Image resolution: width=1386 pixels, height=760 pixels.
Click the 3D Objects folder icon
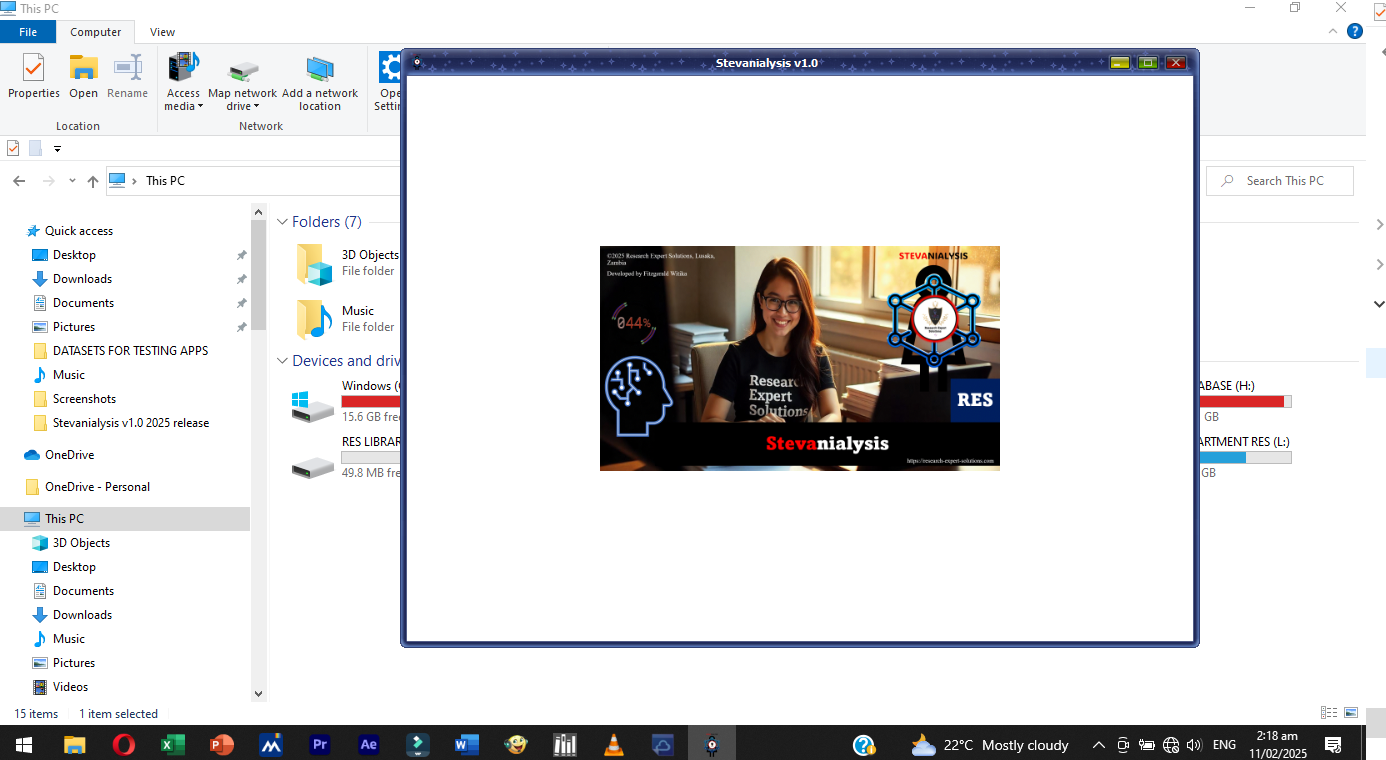(x=314, y=265)
